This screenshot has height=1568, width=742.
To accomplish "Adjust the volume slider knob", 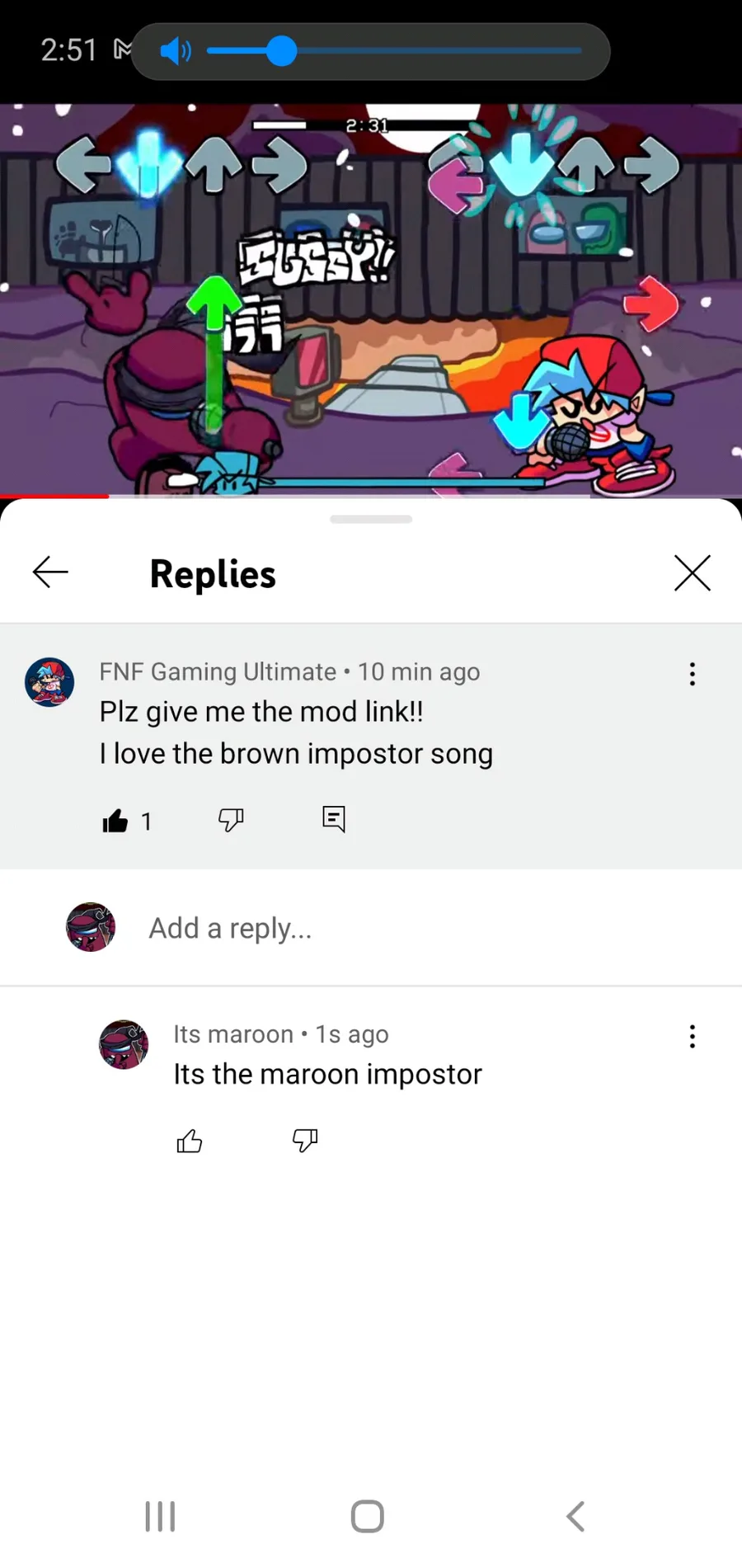I will point(282,51).
